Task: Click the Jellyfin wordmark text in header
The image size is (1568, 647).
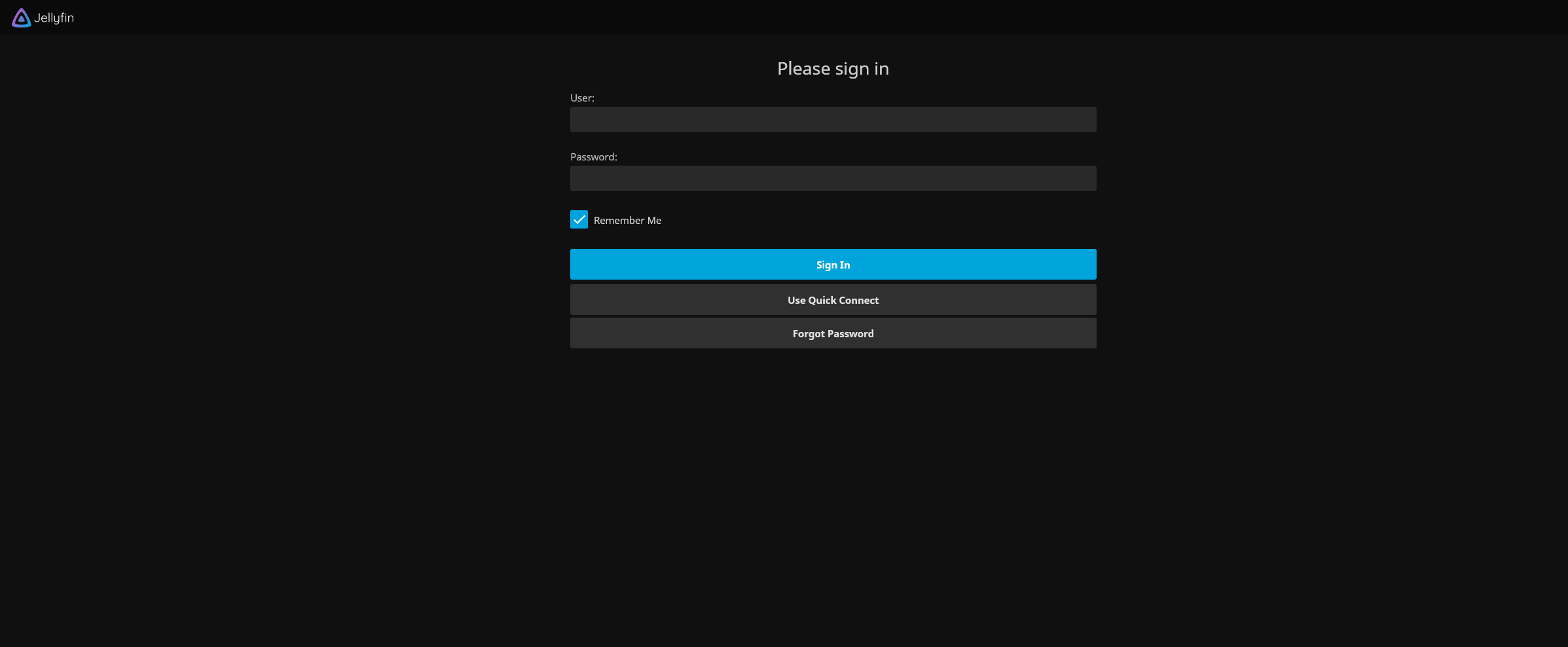Action: tap(54, 18)
